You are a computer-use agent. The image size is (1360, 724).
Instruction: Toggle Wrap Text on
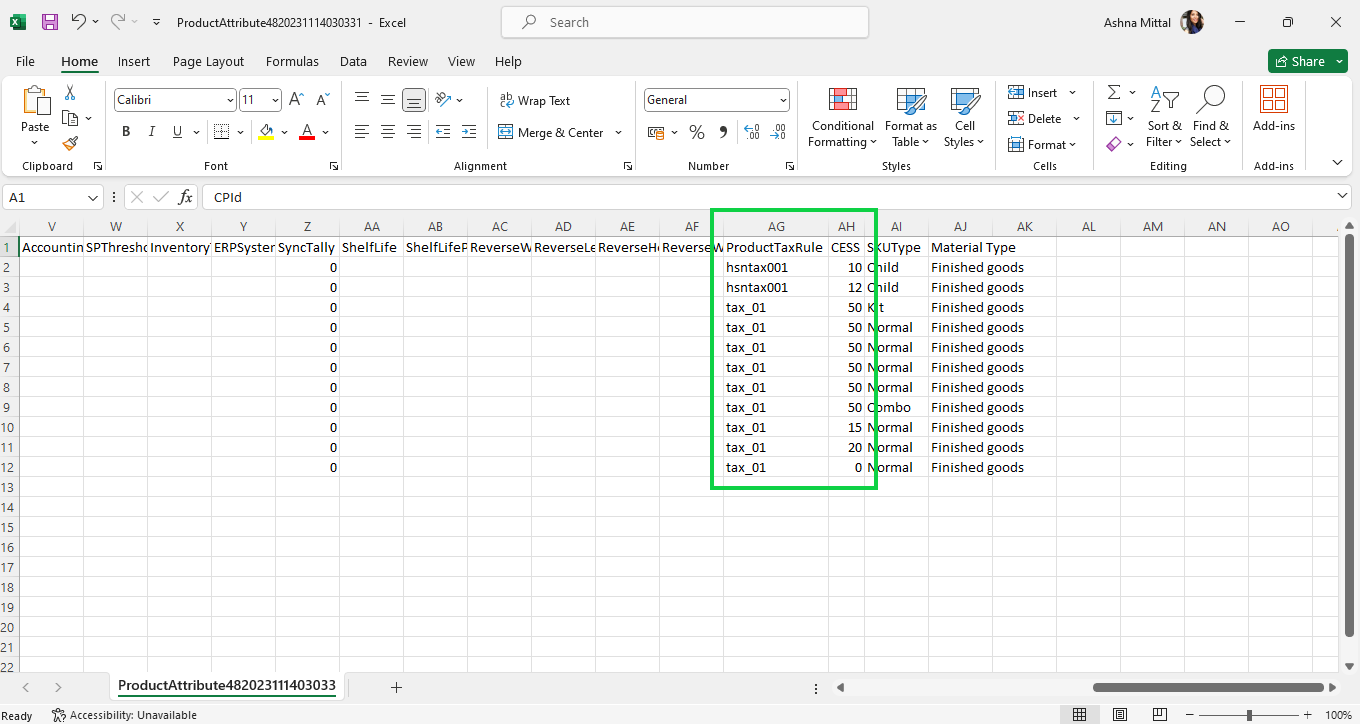[535, 100]
